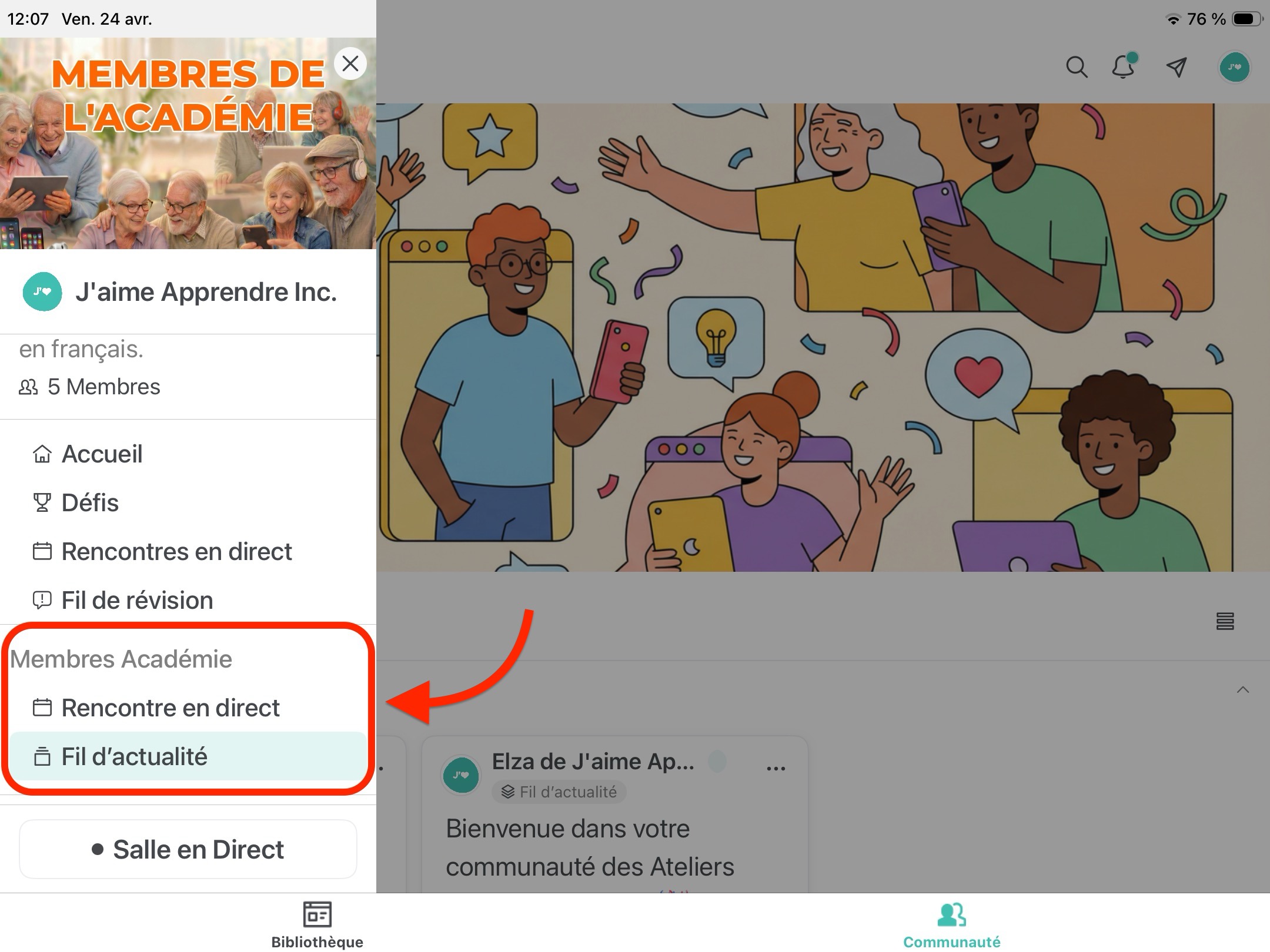Switch to the Bibliothèque tab
This screenshot has width=1270, height=952.
pyautogui.click(x=317, y=924)
